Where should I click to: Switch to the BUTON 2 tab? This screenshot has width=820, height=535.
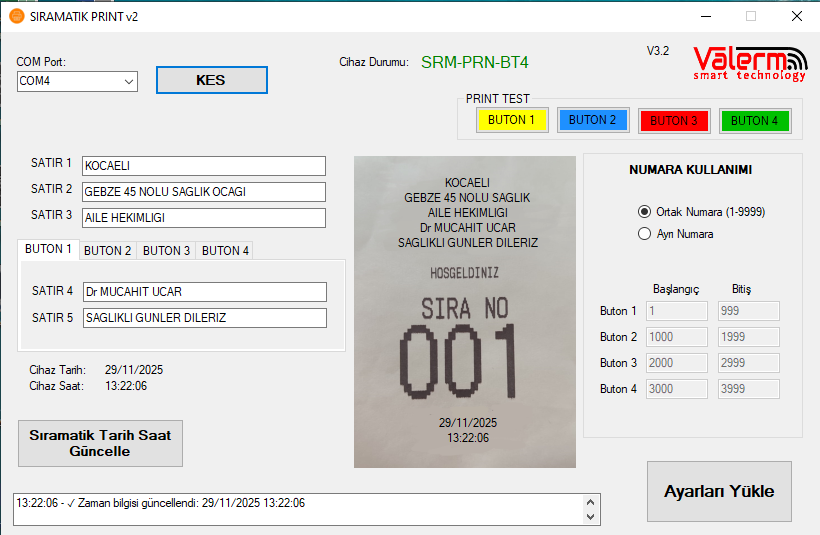coord(107,250)
